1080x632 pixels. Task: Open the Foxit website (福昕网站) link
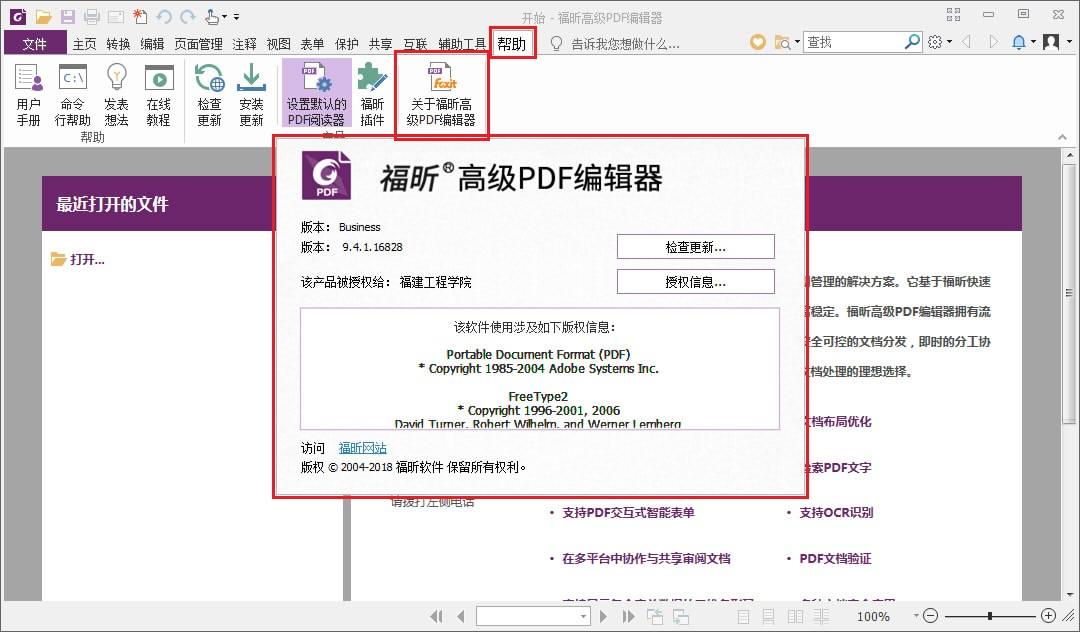(362, 448)
